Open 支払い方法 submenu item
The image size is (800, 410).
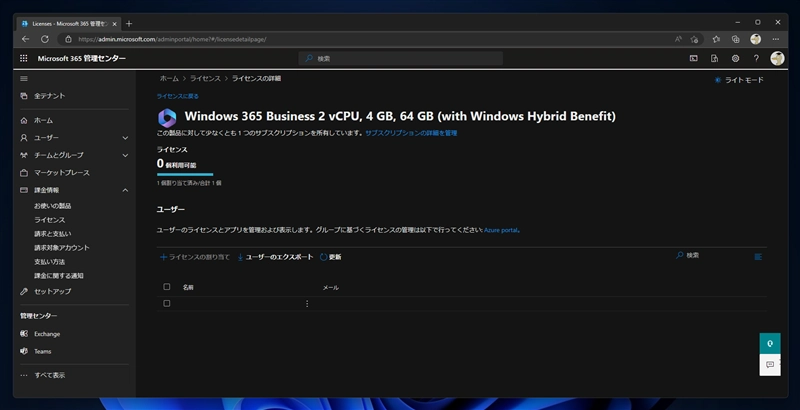pos(49,262)
